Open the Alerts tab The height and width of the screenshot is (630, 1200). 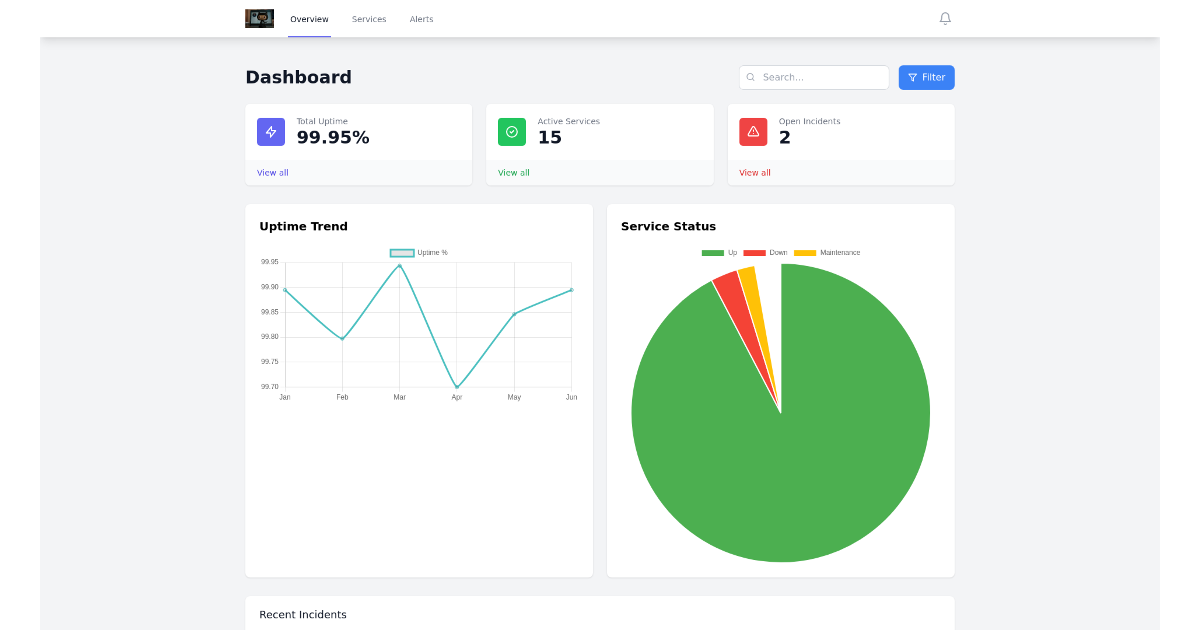pos(421,18)
